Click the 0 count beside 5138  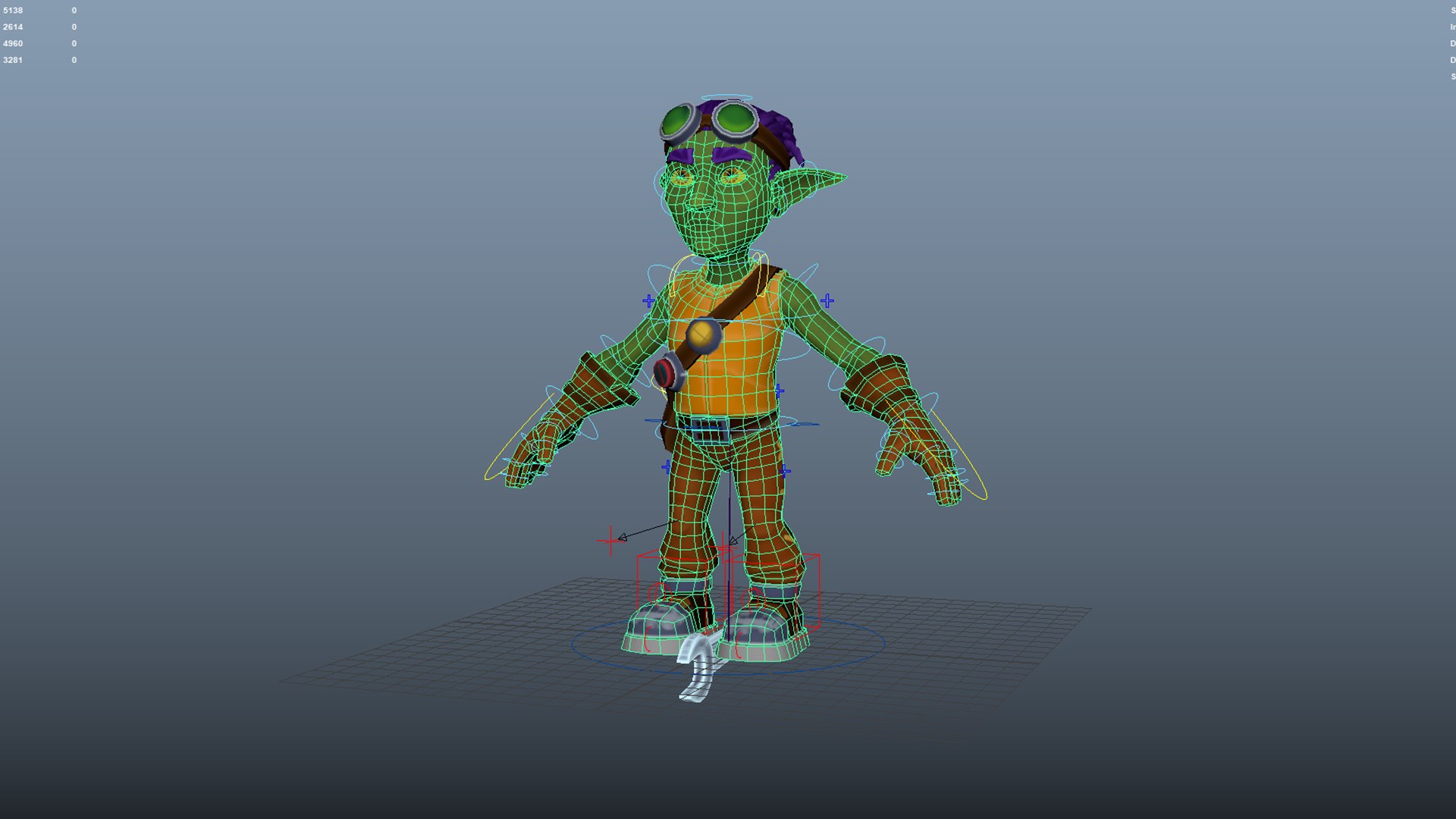[74, 11]
